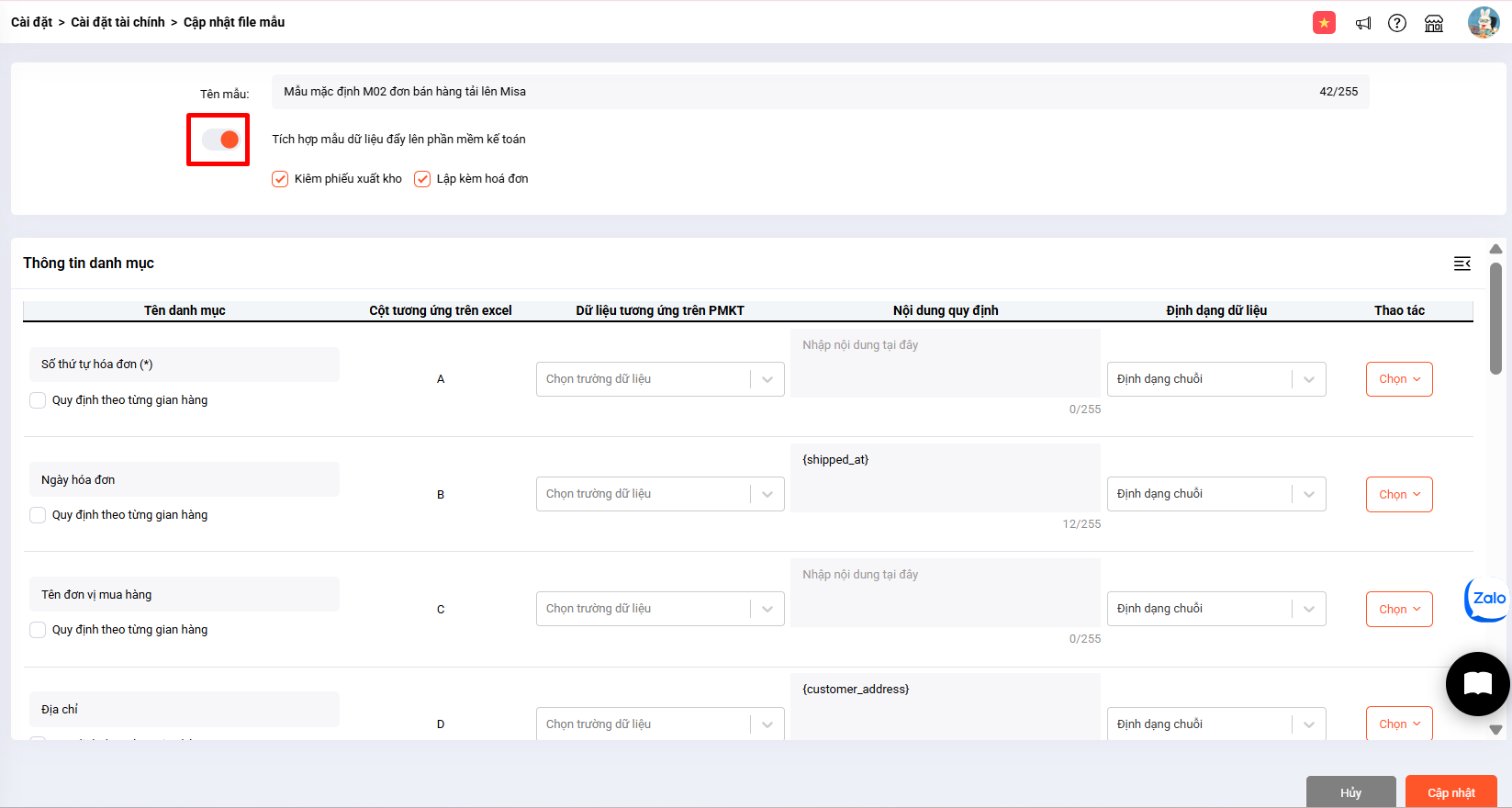Open the Chọn action dropdown in row C
The height and width of the screenshot is (808, 1512).
point(1398,610)
